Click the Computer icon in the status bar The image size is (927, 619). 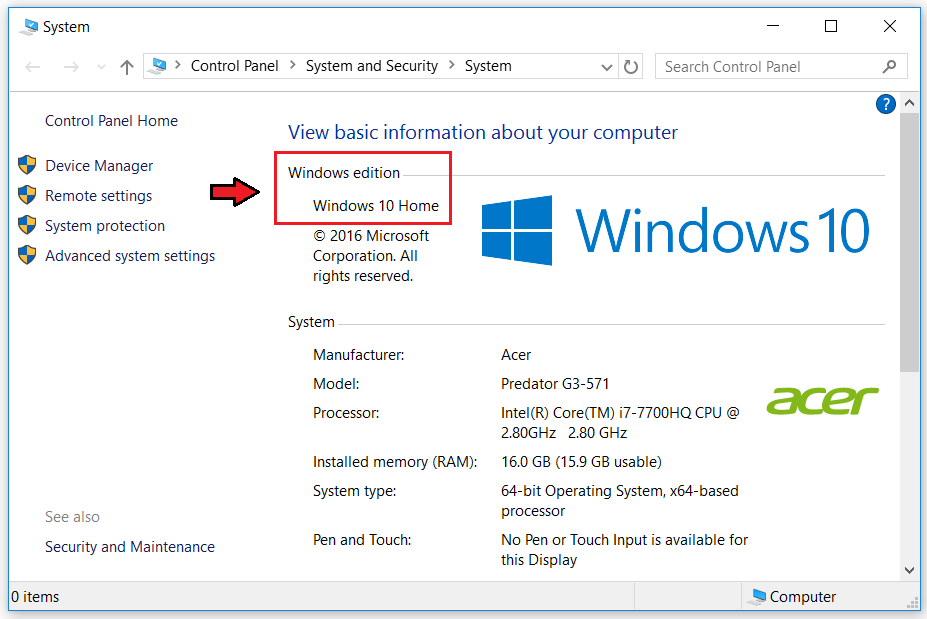756,596
